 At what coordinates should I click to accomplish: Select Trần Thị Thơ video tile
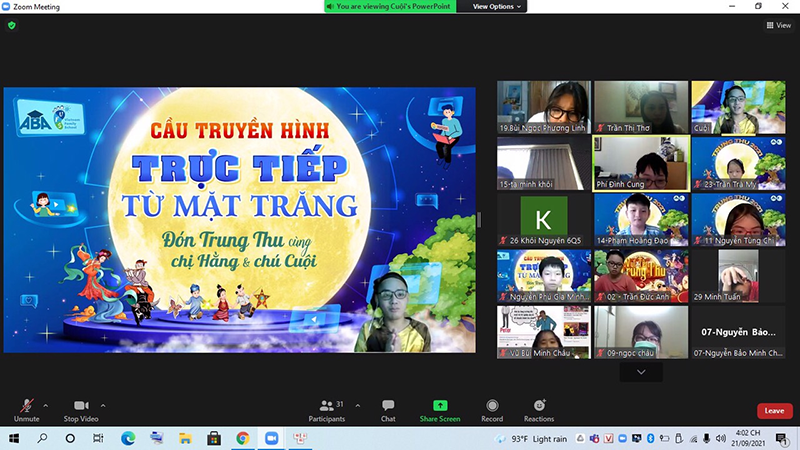click(641, 107)
